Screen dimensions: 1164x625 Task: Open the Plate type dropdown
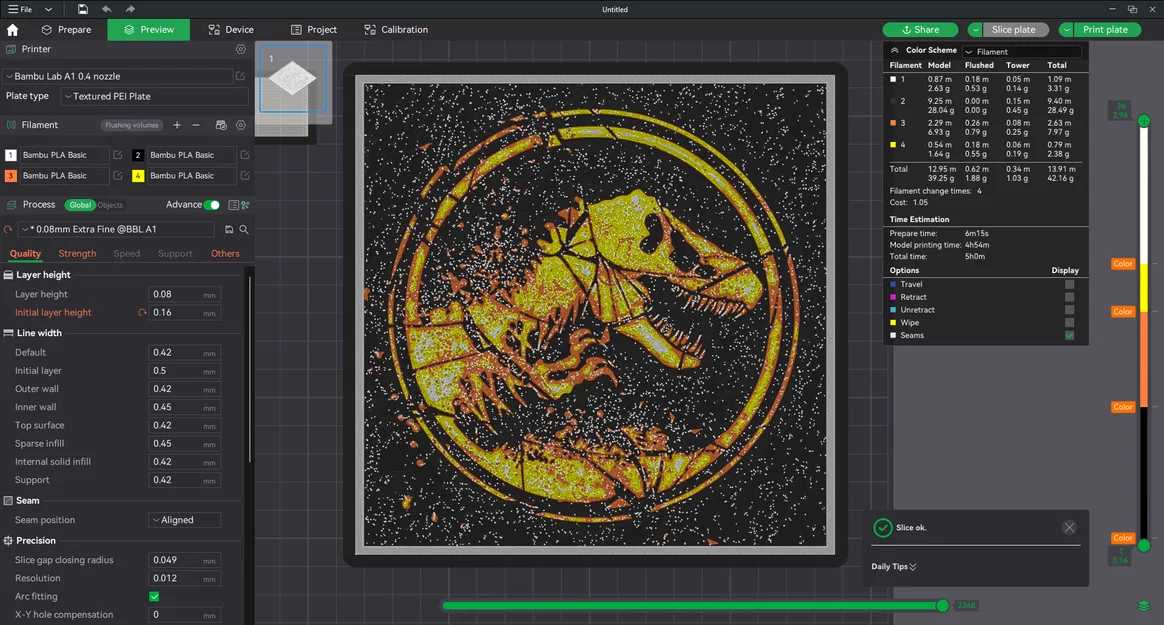pyautogui.click(x=150, y=96)
